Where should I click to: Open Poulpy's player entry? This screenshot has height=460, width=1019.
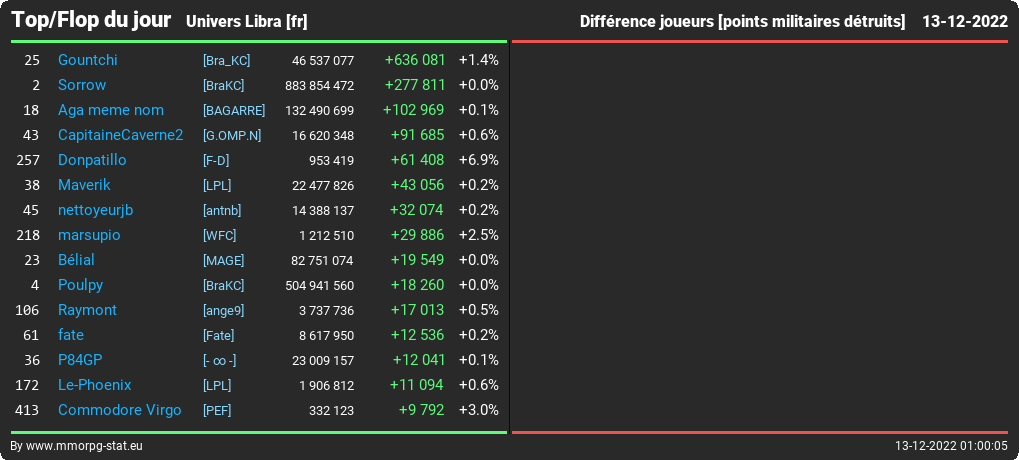[81, 285]
